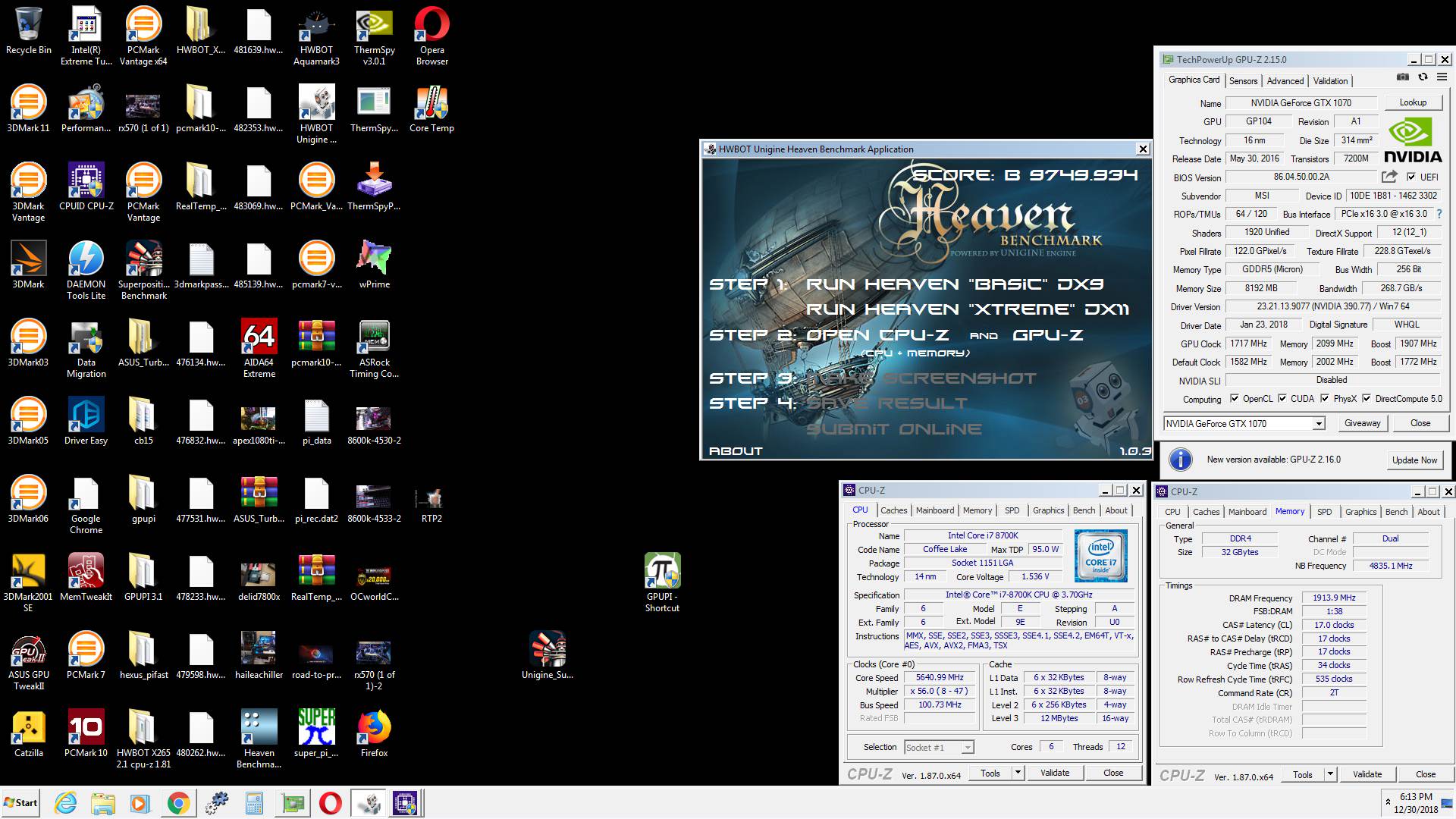The height and width of the screenshot is (819, 1456).
Task: Launch GPUPI Shortcut desktop icon
Action: (x=662, y=582)
